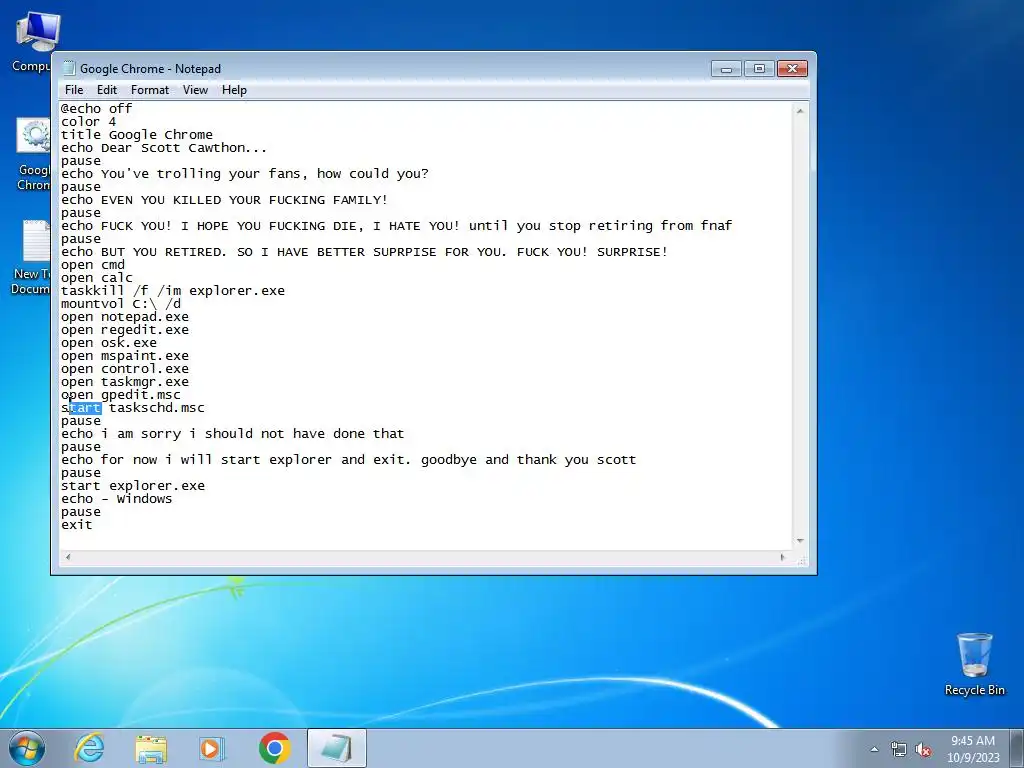
Task: Click the word 'taskschd.msc'
Action: 157,408
